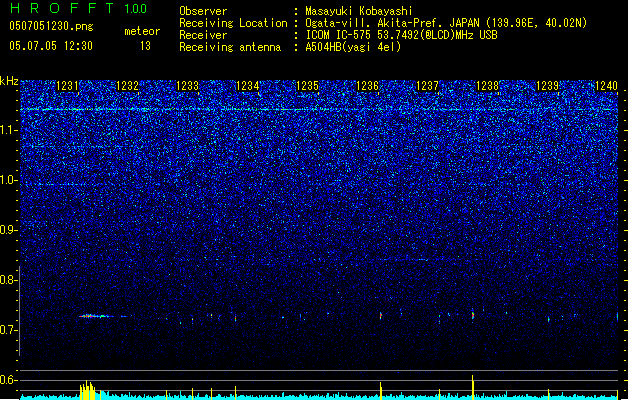The height and width of the screenshot is (400, 629).
Task: Click the kHz axis unit label
Action: [9, 81]
